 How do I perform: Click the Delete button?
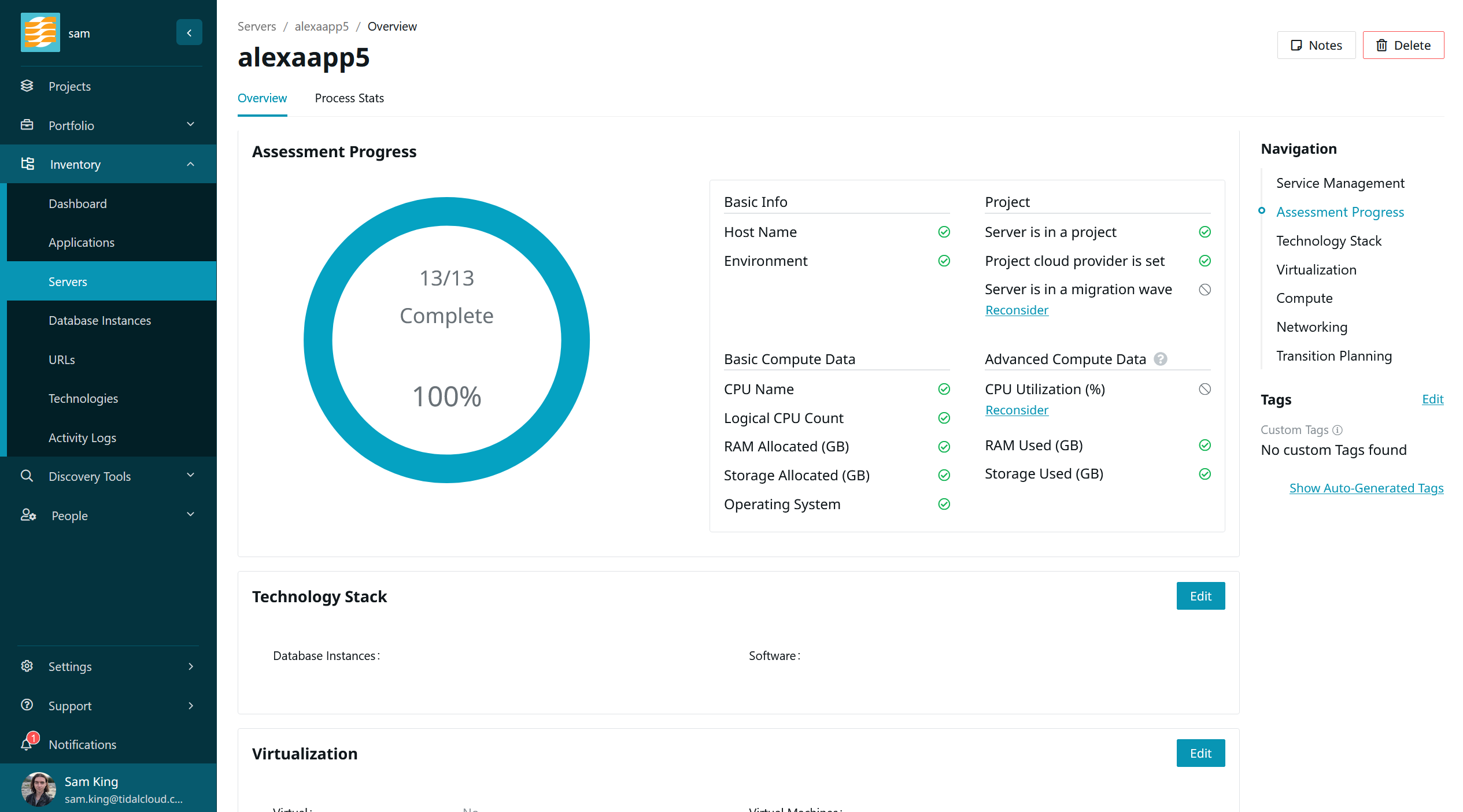(x=1403, y=45)
